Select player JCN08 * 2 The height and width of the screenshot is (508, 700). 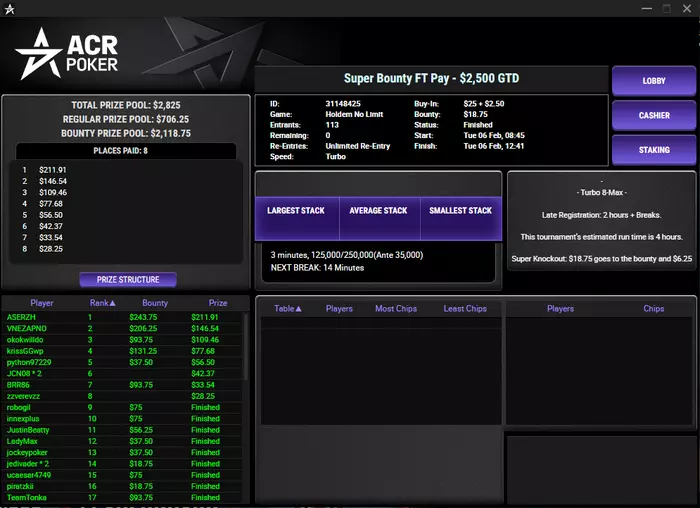(122, 373)
